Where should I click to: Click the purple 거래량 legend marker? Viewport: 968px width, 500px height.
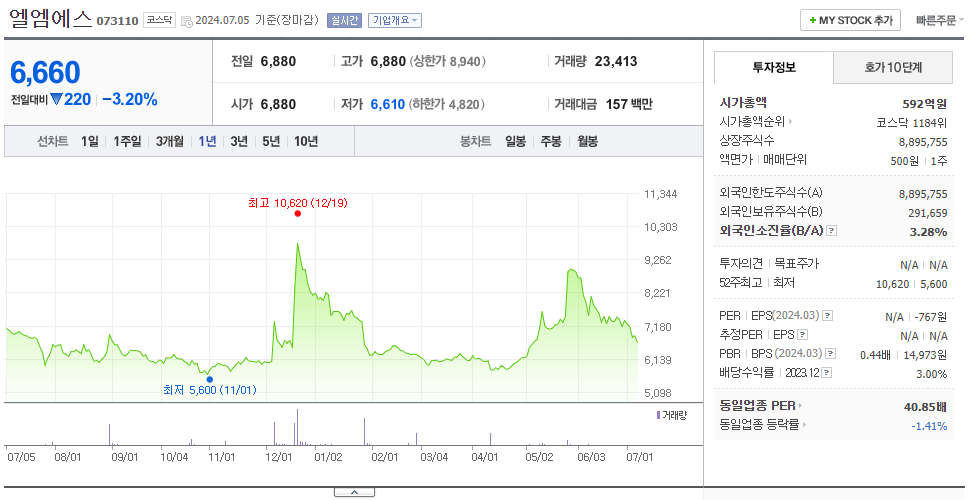(x=658, y=415)
